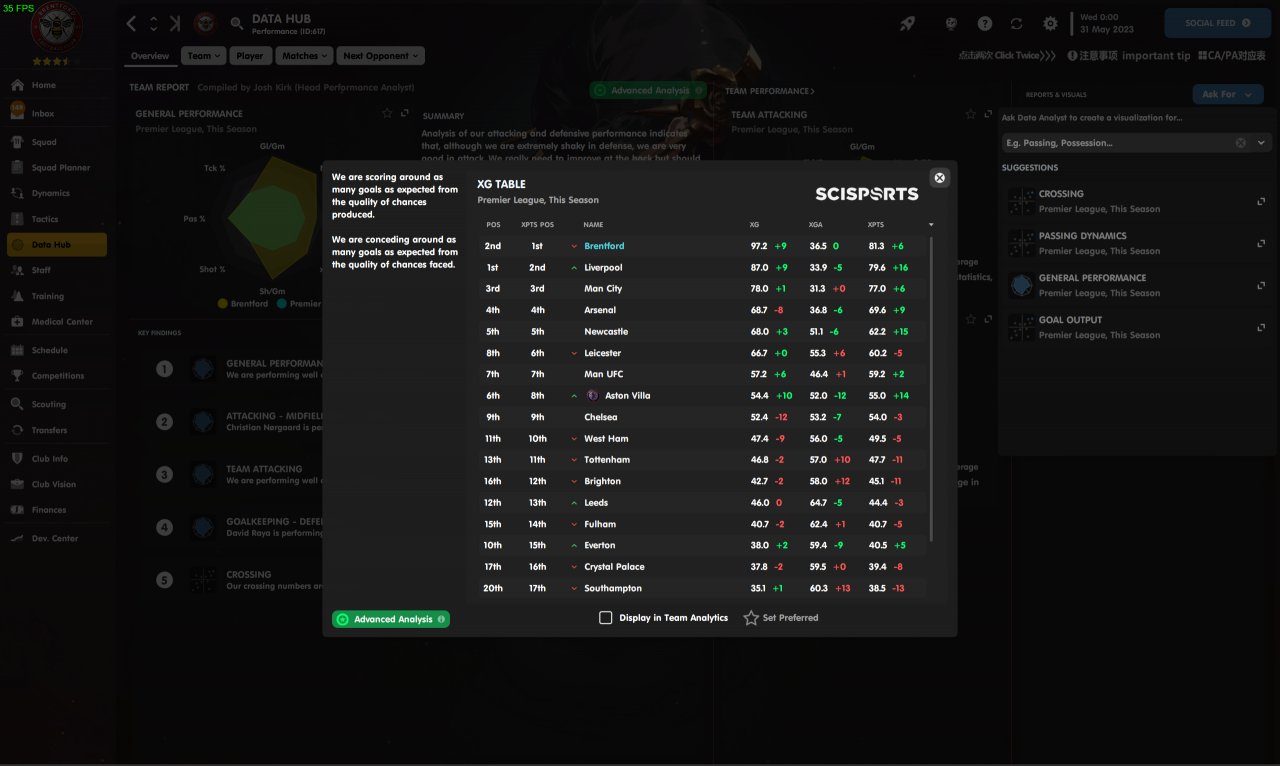Image resolution: width=1280 pixels, height=766 pixels.
Task: Go forward using the right arrow
Action: [175, 23]
